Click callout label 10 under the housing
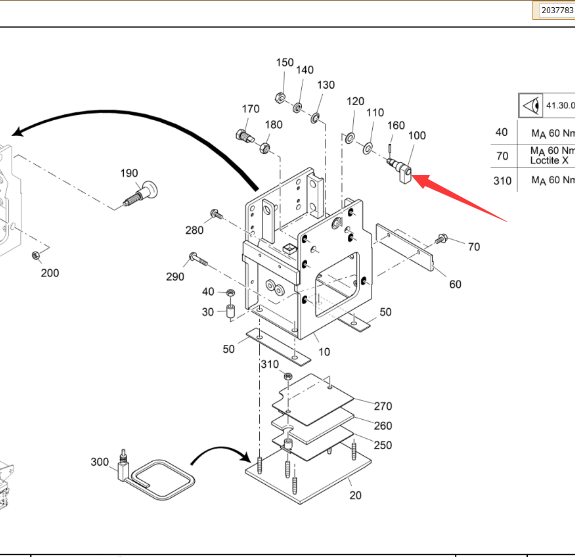This screenshot has height=557, width=575. tap(324, 352)
